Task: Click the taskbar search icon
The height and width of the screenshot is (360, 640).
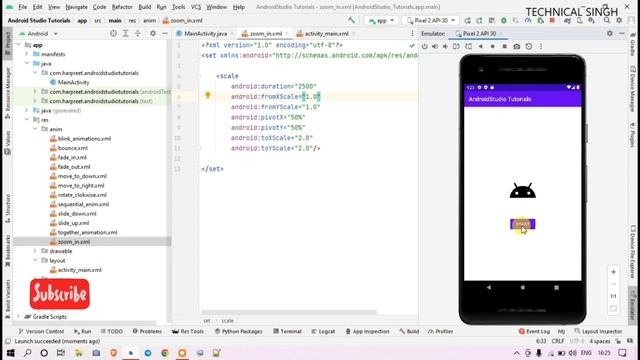Action: 27,353
